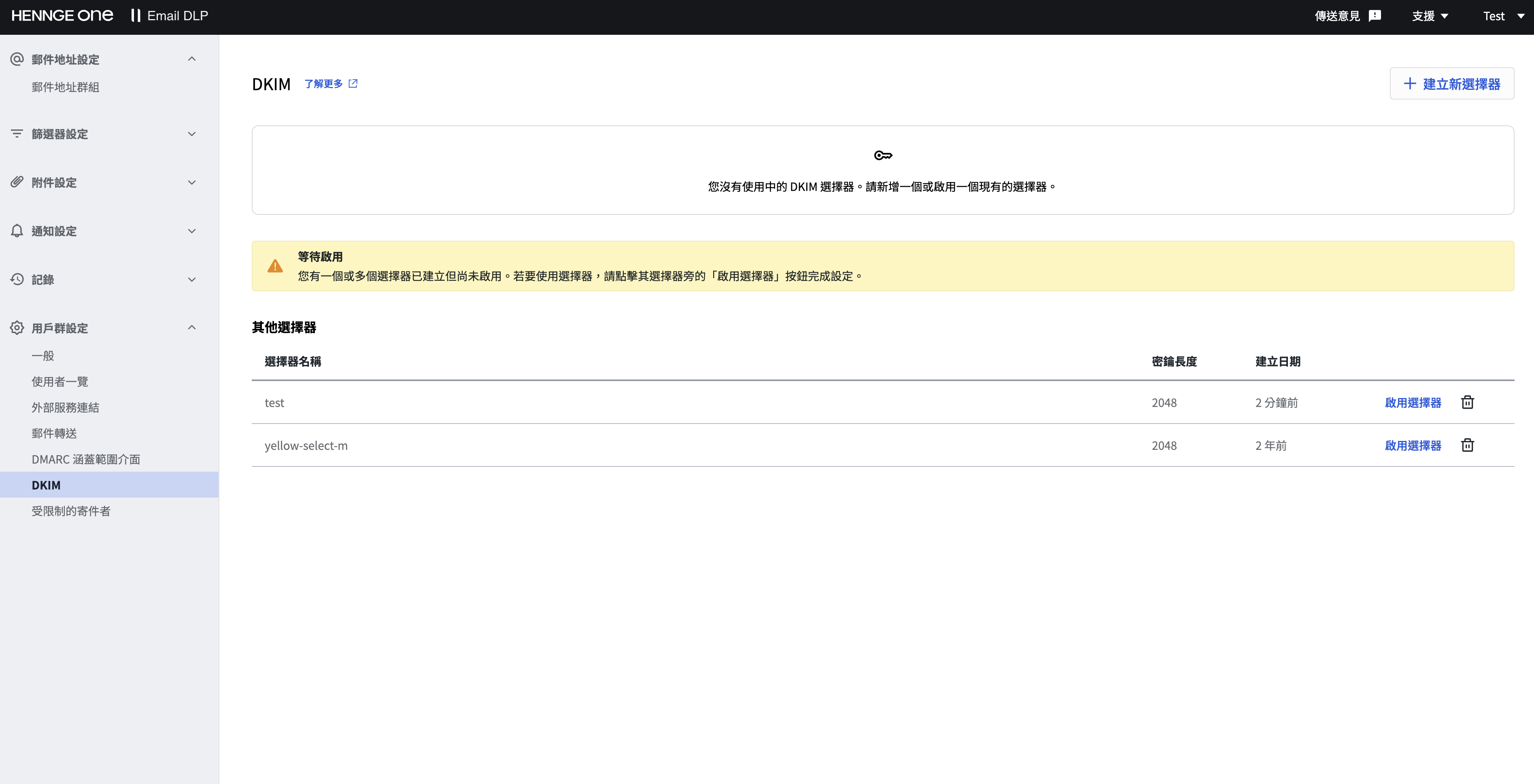
Task: Click the 密鑰長度 column header
Action: [1174, 361]
